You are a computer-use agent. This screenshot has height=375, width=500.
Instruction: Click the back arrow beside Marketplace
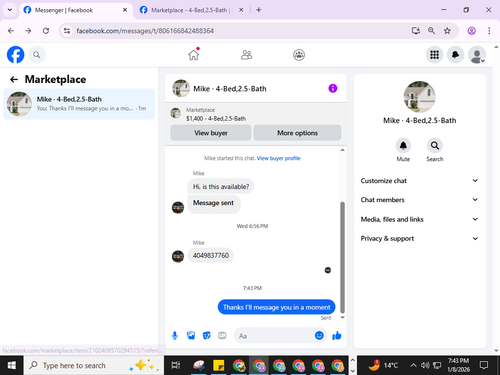[14, 79]
